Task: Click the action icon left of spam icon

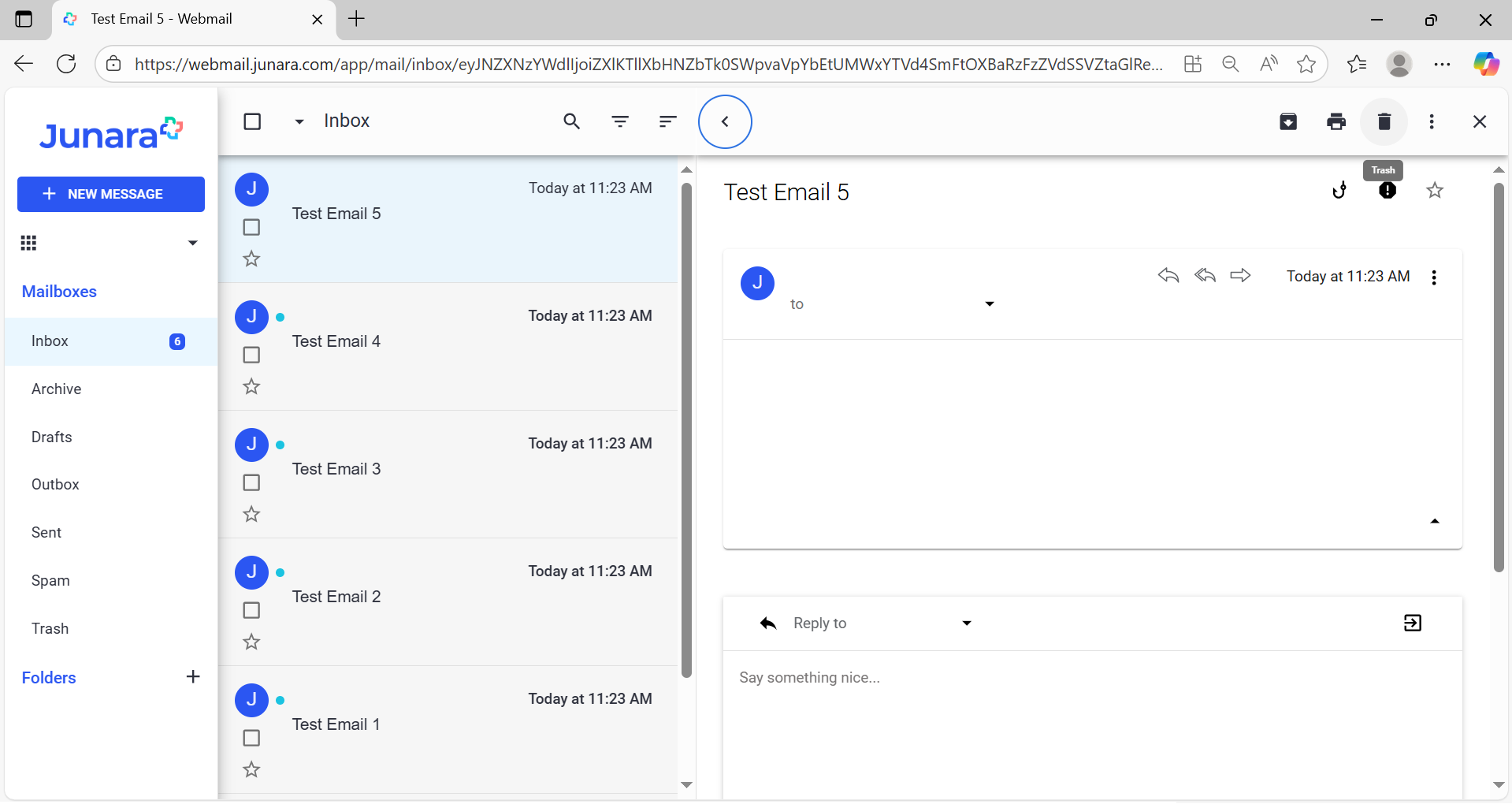Action: point(1339,191)
